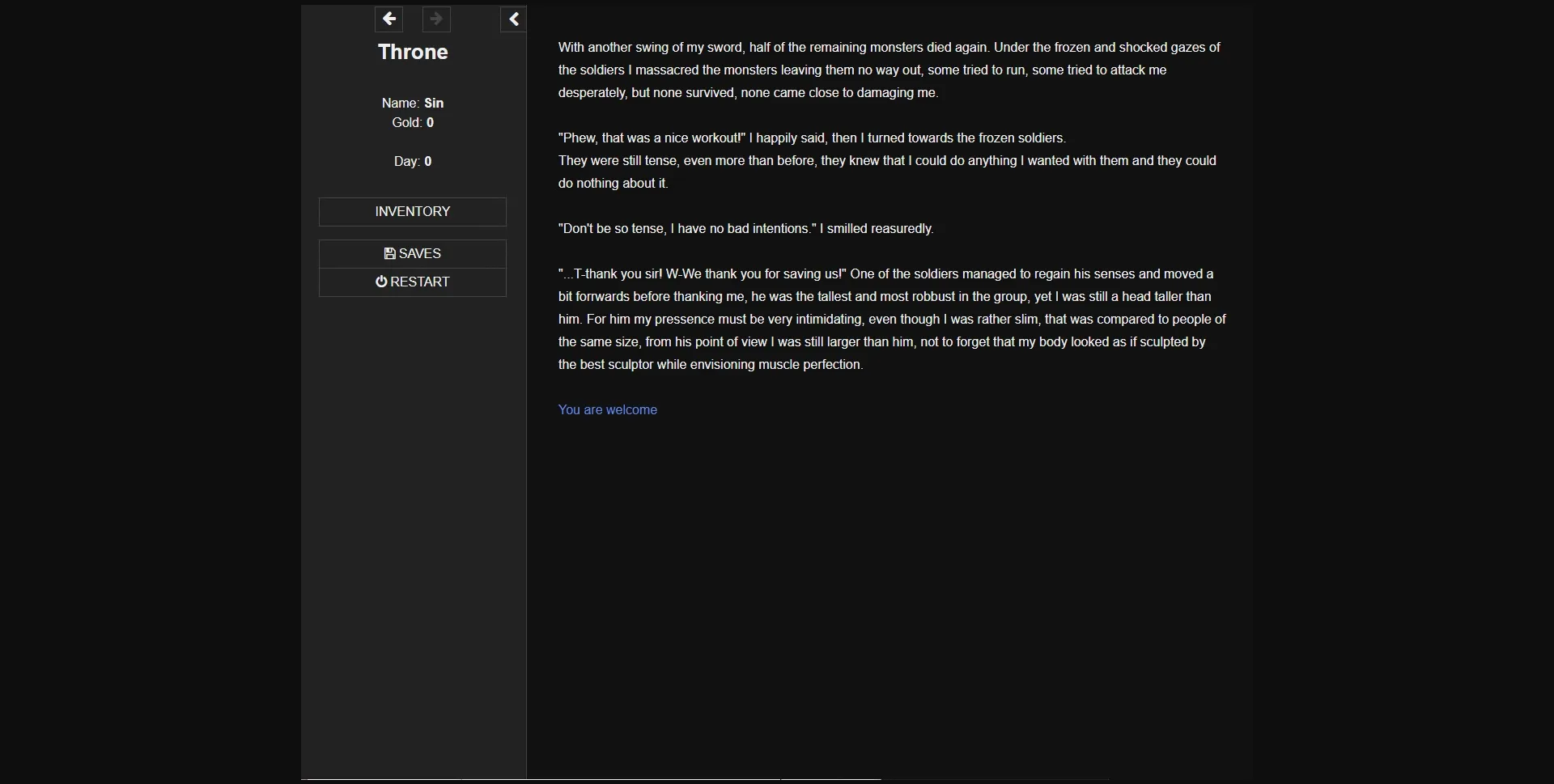
Task: Click the sentence ending "envisioning muscle perfection."
Action: (711, 364)
